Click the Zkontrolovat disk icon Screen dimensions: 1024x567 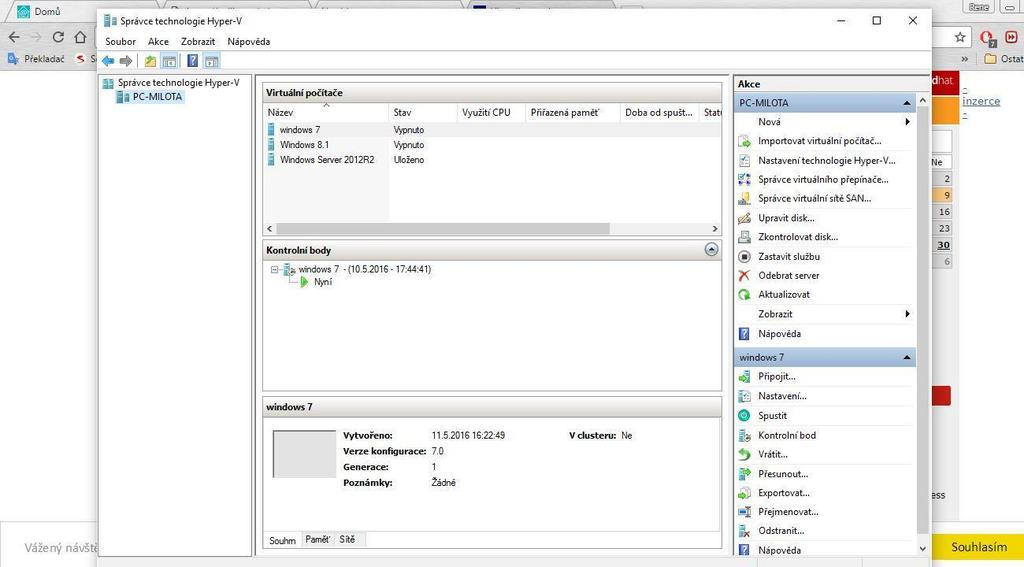pyautogui.click(x=744, y=237)
